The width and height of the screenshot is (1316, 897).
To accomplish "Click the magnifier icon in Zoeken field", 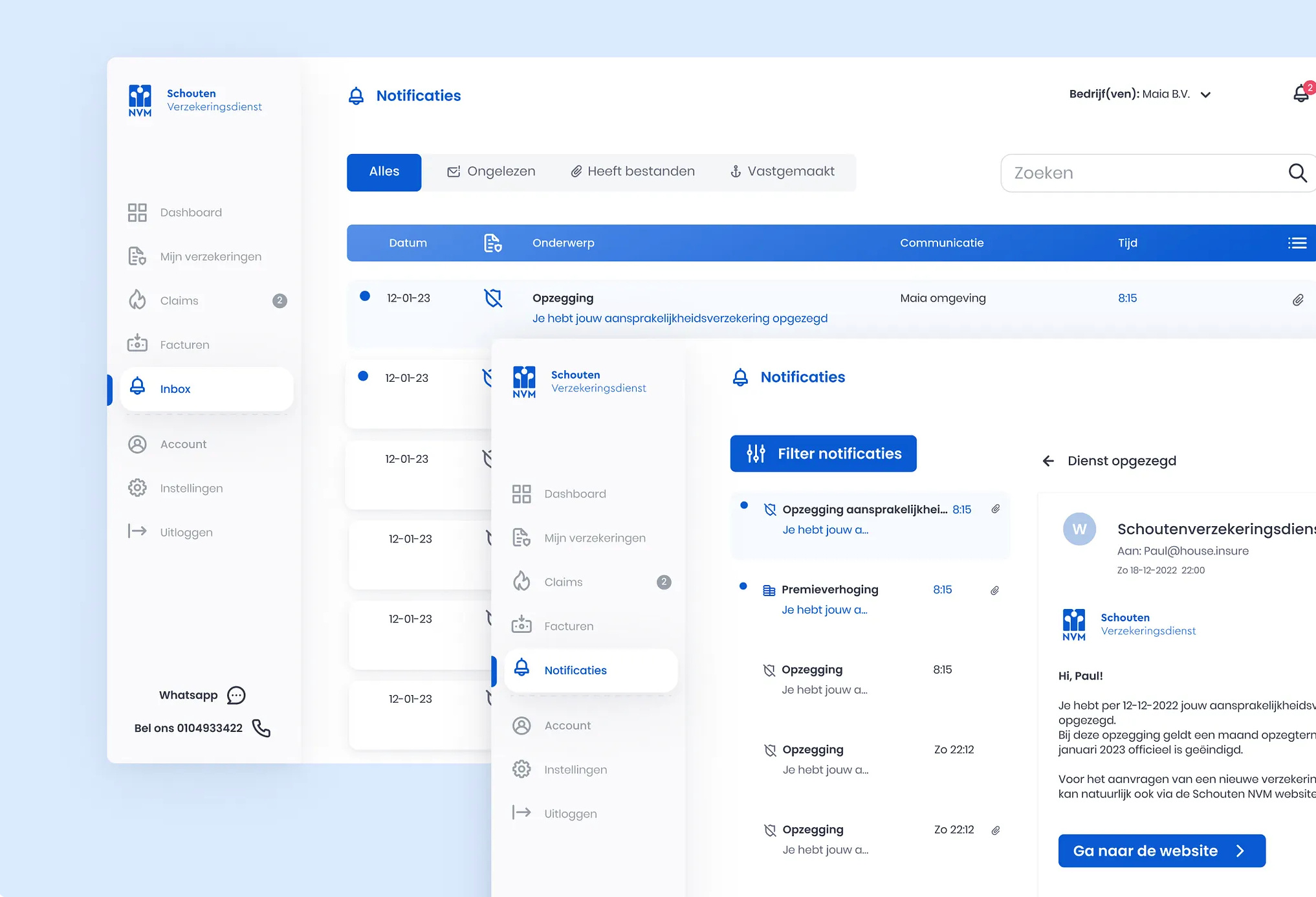I will [1297, 173].
